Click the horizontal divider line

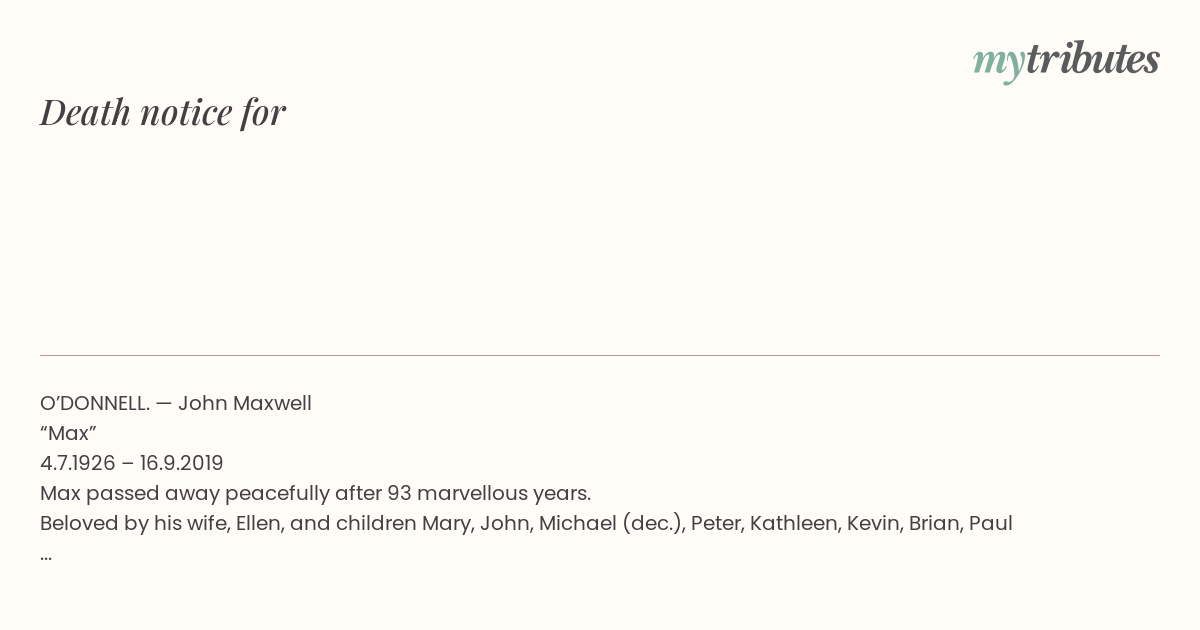click(x=600, y=355)
